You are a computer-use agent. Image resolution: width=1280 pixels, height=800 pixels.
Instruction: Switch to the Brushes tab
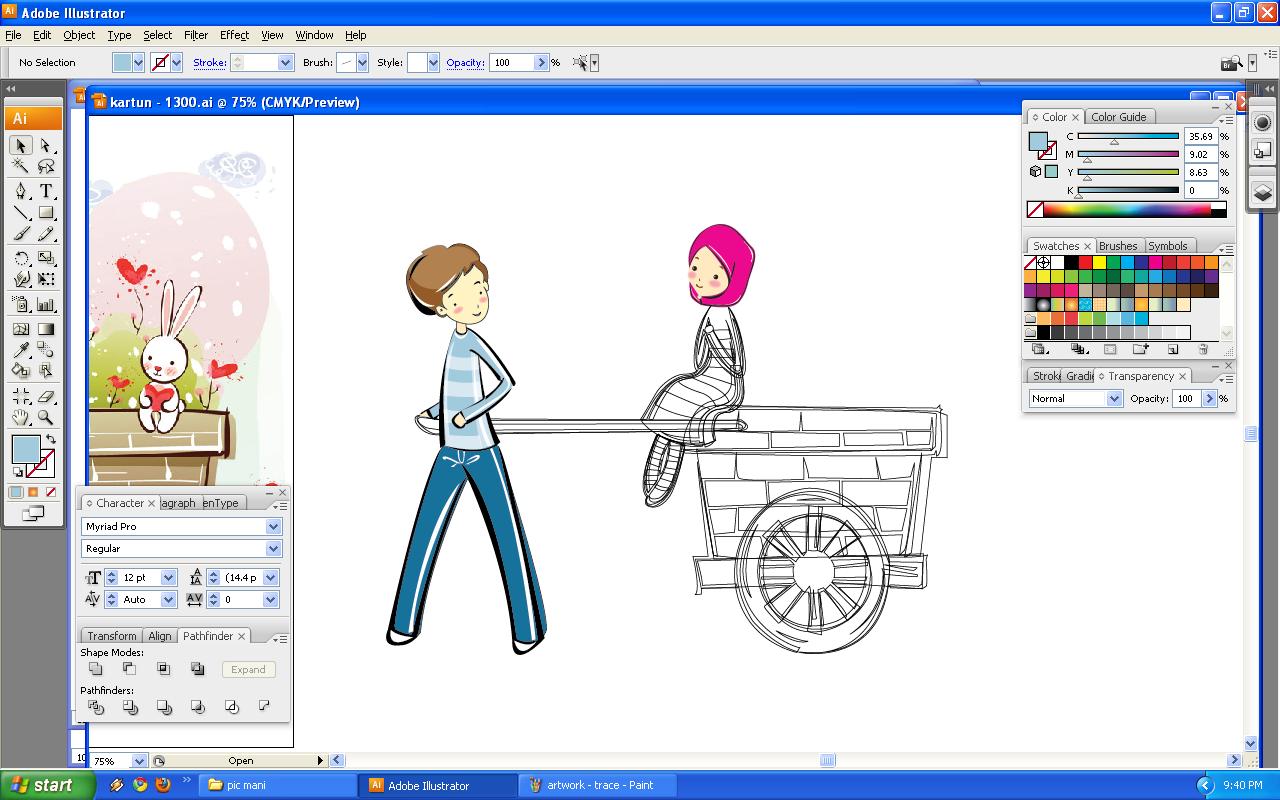click(1117, 246)
